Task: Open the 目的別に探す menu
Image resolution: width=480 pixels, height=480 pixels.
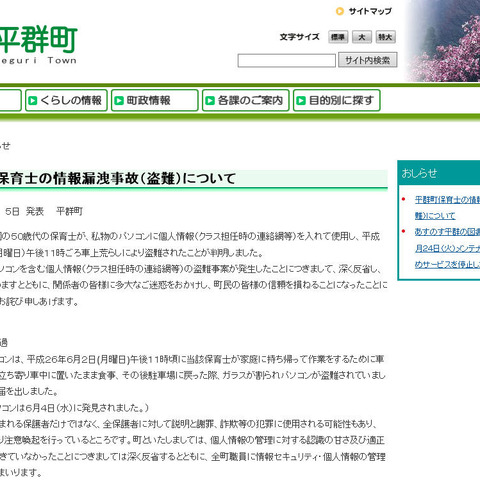Action: coord(337,100)
